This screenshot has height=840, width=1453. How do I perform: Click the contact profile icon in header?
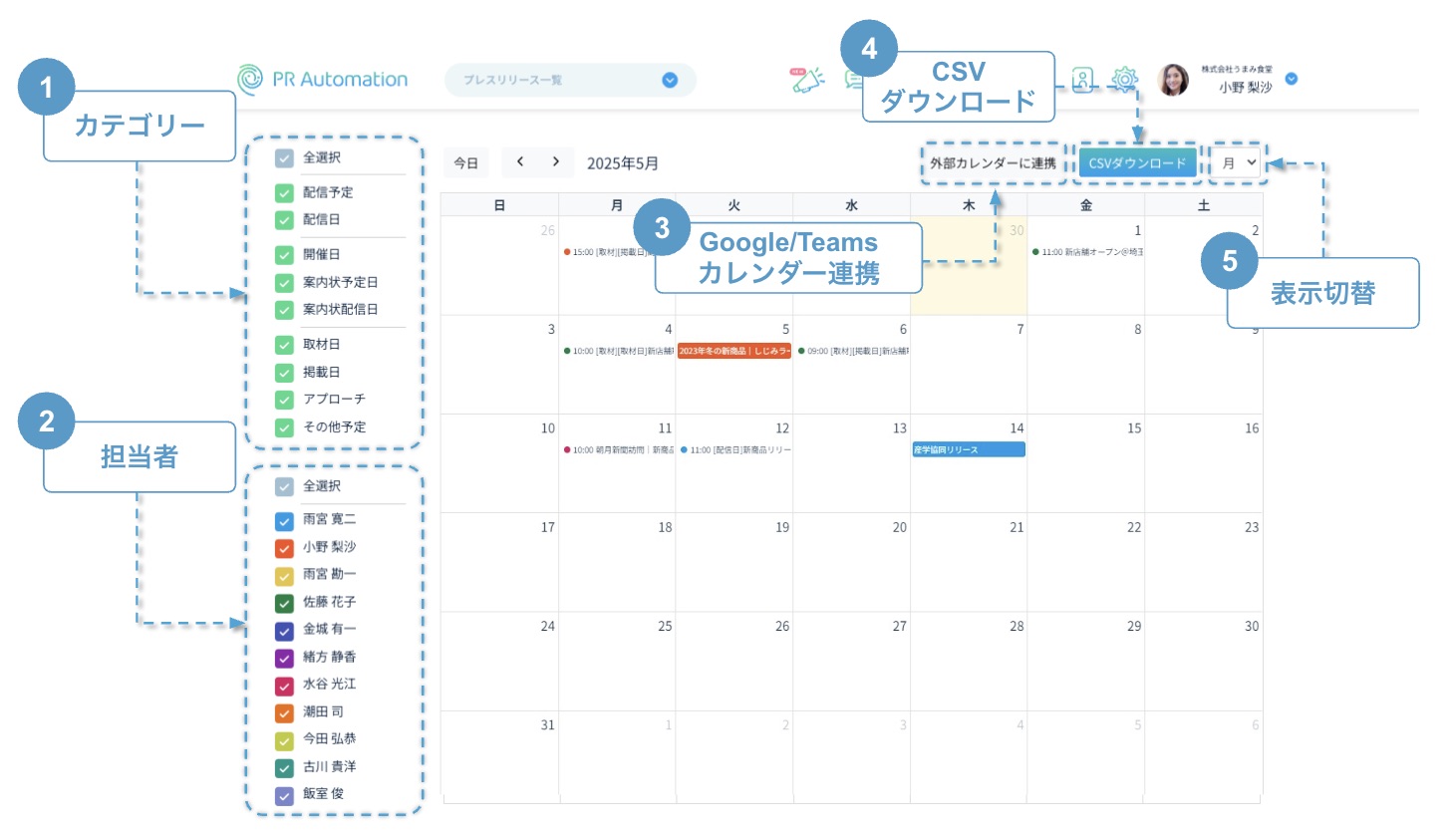point(1083,80)
